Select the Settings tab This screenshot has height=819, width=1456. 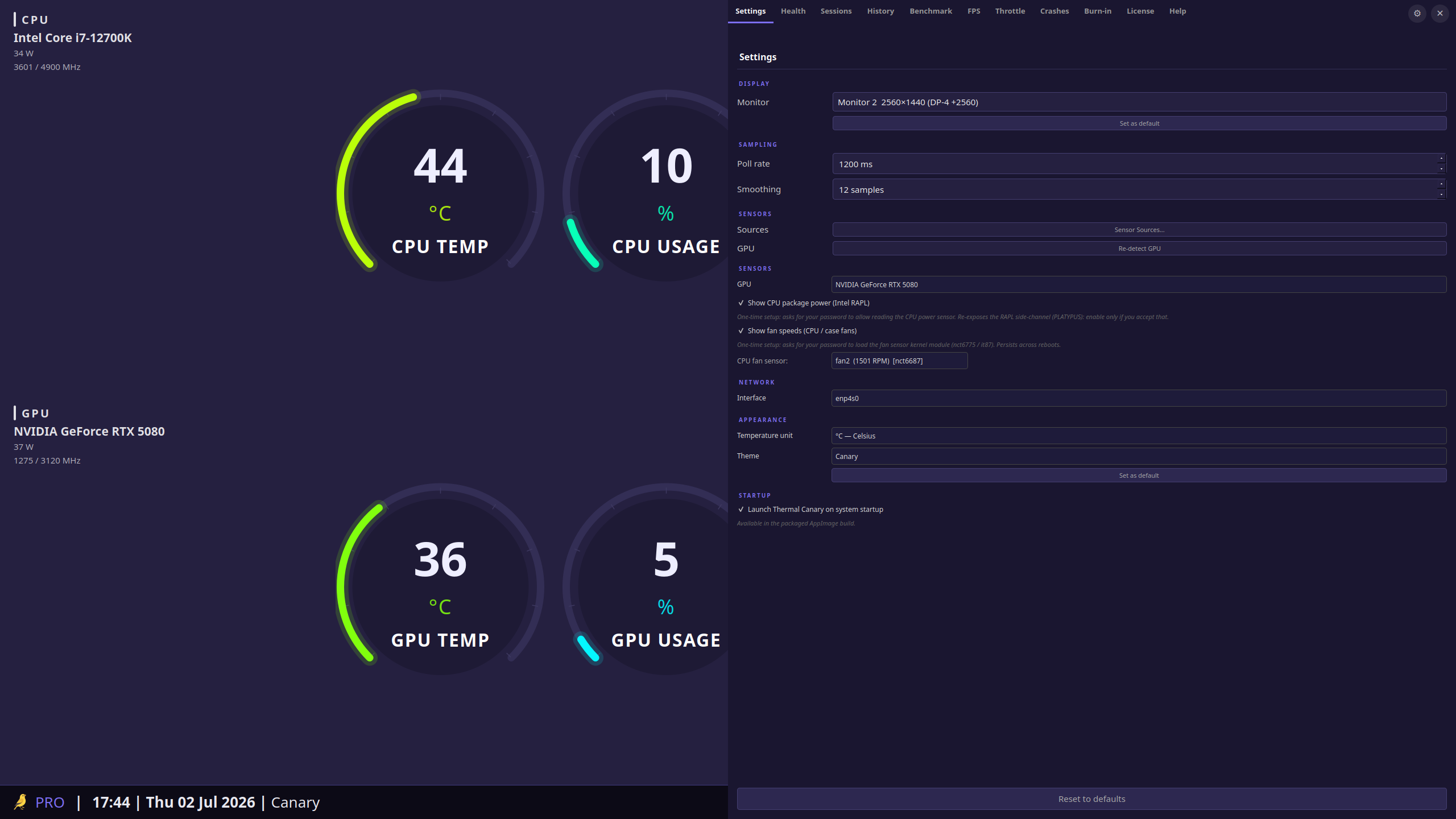click(x=750, y=11)
